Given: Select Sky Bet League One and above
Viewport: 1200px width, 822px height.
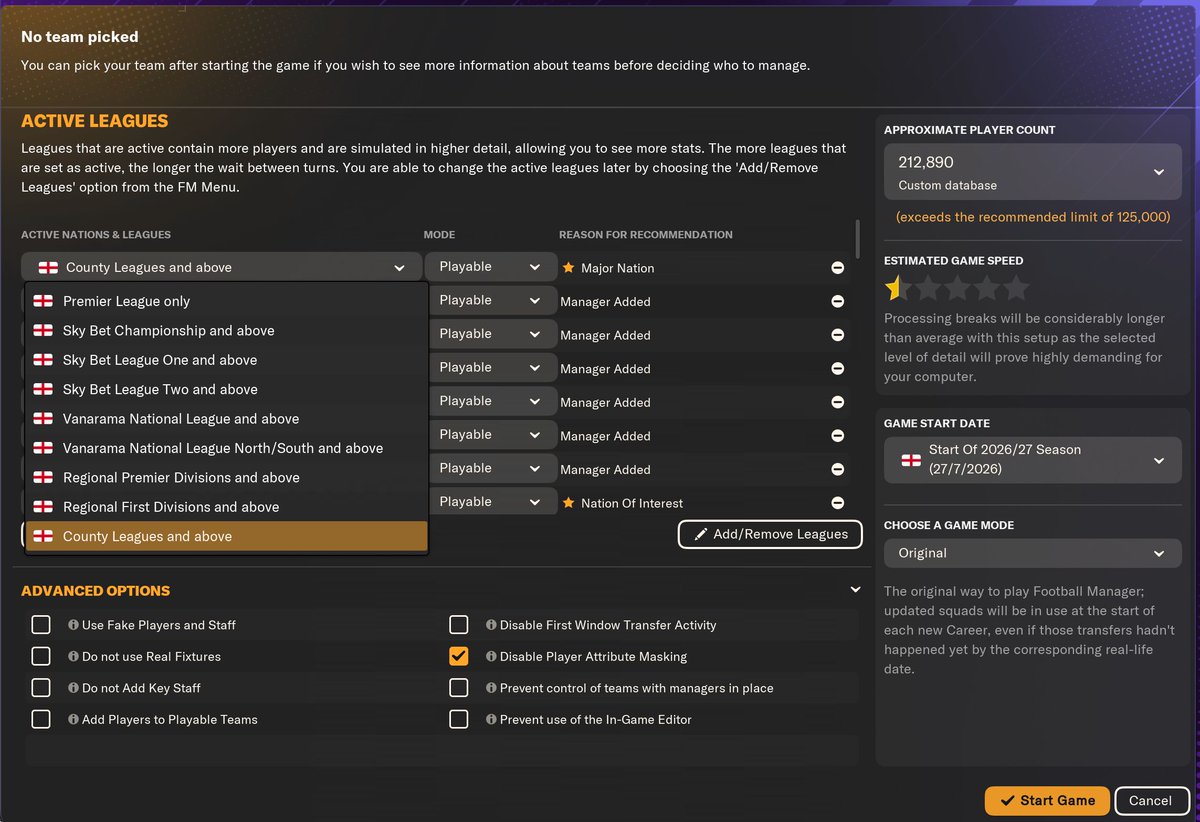Looking at the screenshot, I should tap(227, 360).
